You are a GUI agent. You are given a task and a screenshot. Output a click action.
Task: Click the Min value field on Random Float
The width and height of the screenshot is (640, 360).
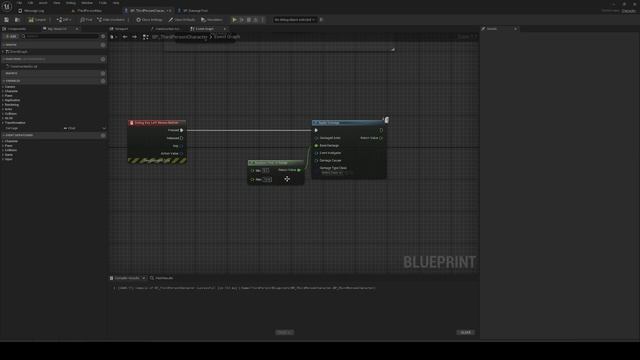(x=266, y=170)
